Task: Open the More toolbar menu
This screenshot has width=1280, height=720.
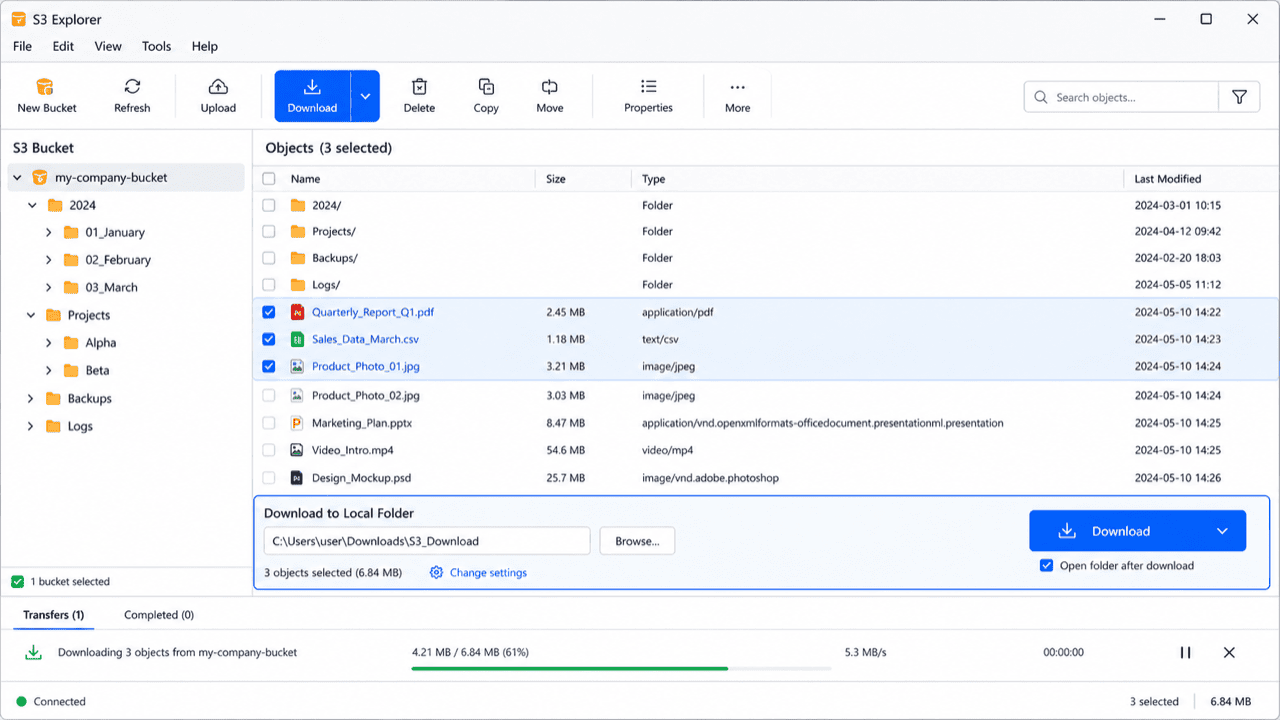Action: tap(738, 96)
